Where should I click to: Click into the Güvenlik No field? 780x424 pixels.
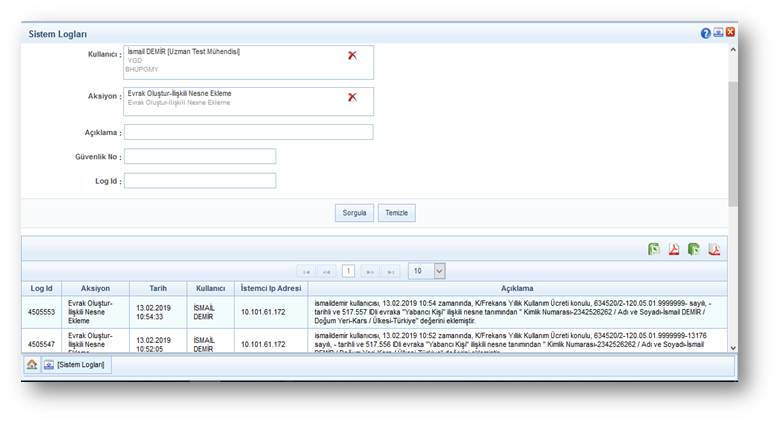[x=200, y=156]
